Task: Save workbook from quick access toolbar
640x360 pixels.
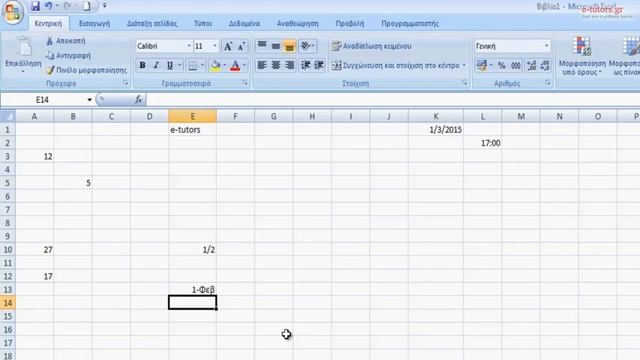Action: [36, 6]
